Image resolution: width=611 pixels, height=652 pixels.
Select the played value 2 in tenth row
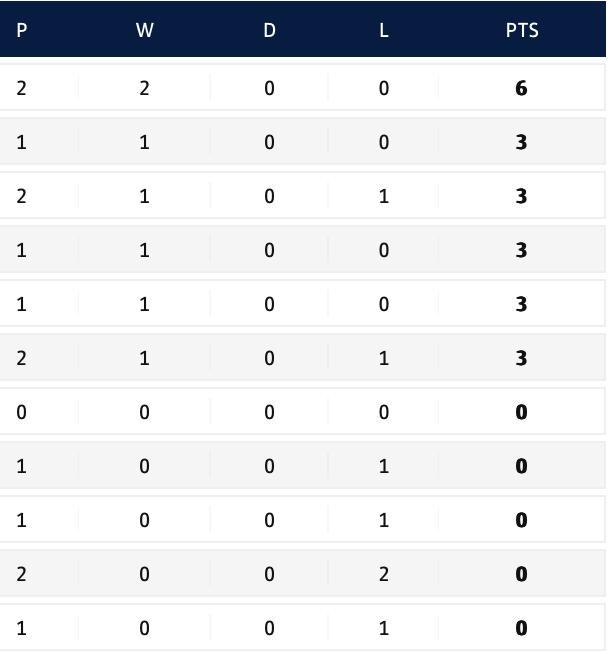[22, 574]
